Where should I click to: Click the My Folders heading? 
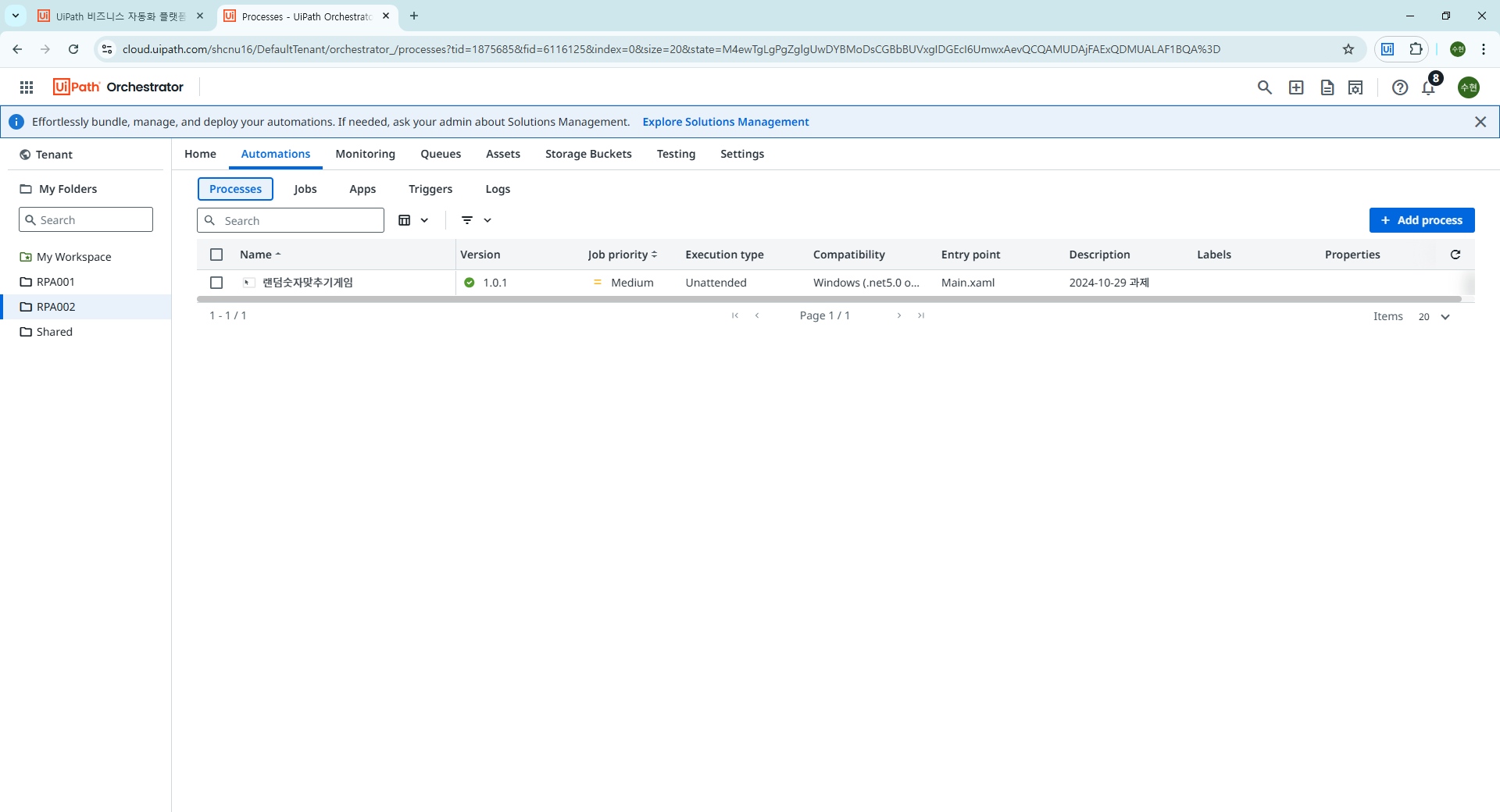pyautogui.click(x=68, y=189)
